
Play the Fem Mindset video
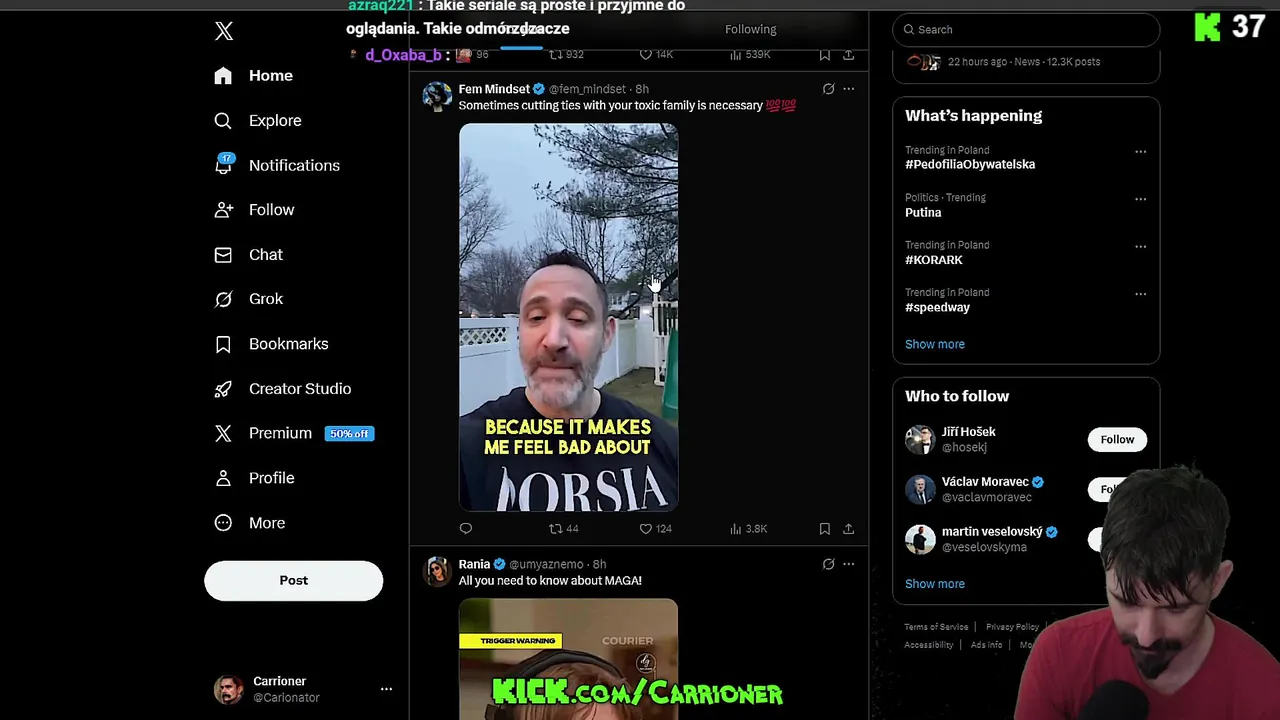coord(568,317)
